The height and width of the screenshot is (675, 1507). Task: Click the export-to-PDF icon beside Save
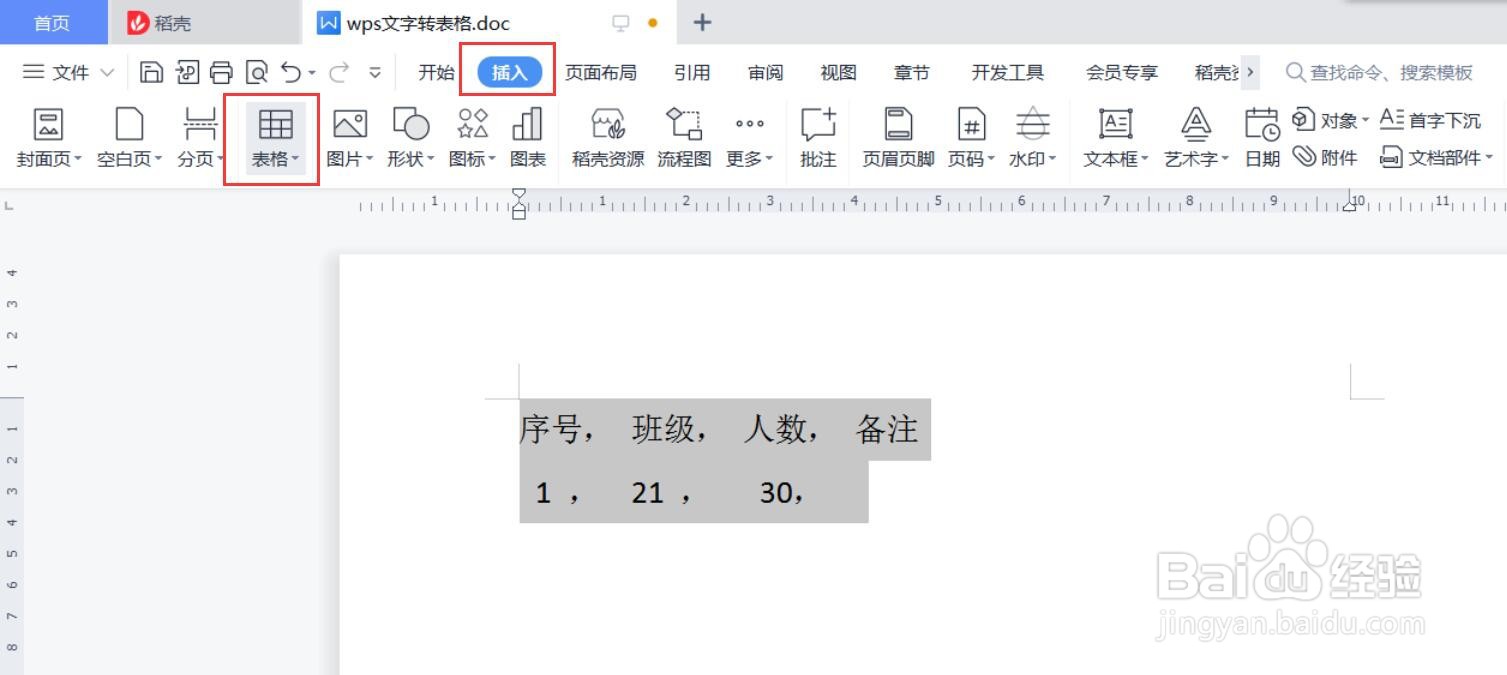(x=187, y=72)
